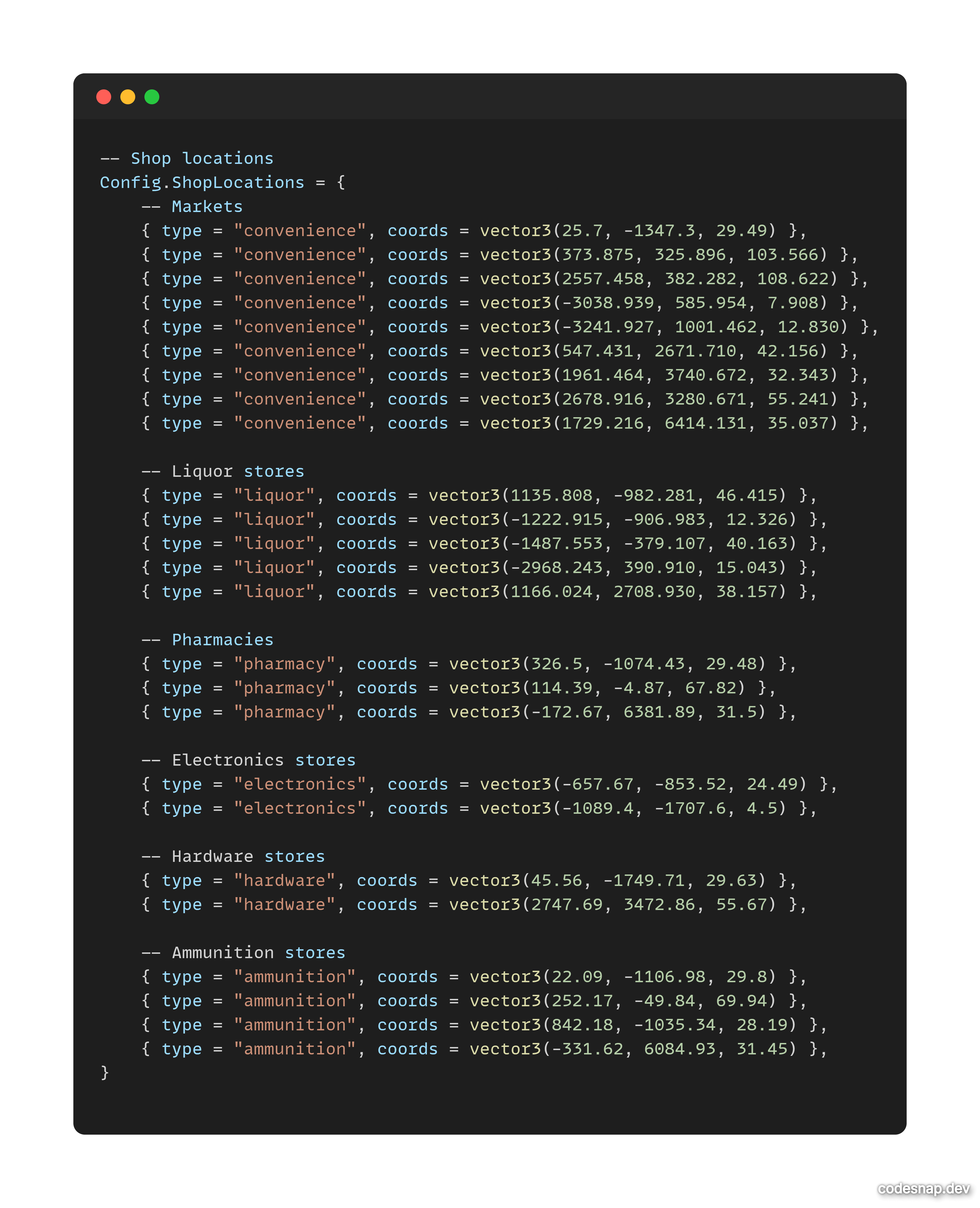Click vector3(842.18, -1035.34, 28.19) value

point(633,1025)
